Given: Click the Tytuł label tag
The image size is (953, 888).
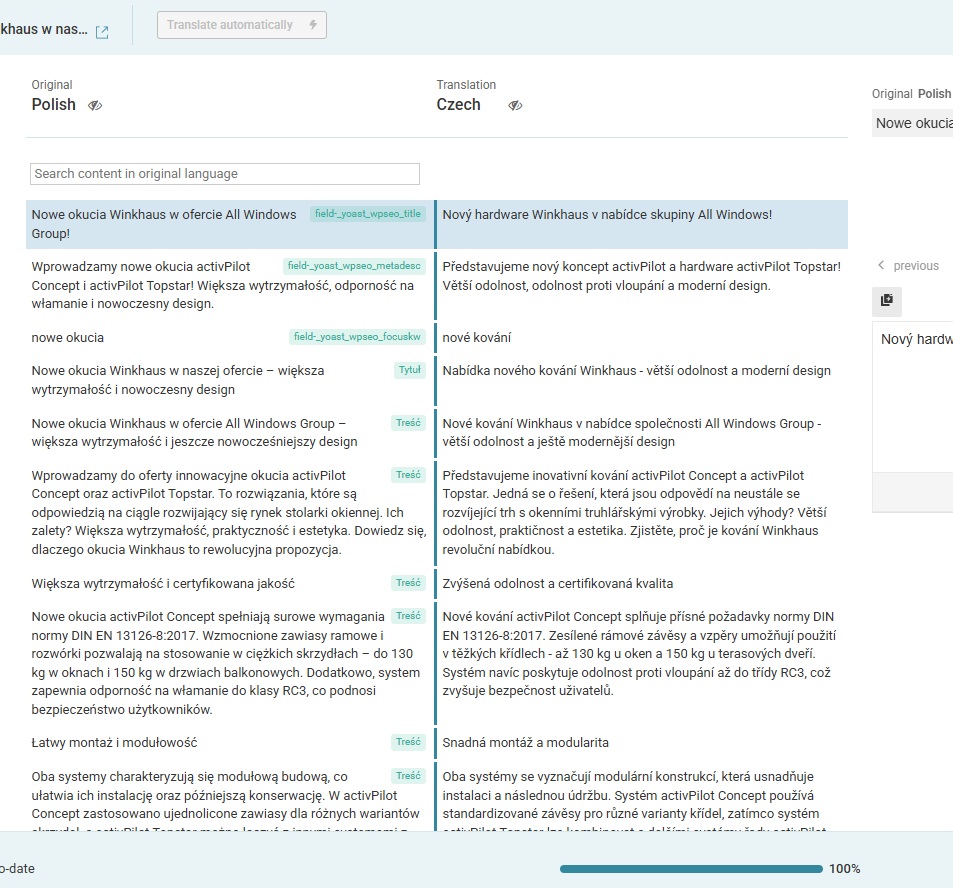Looking at the screenshot, I should tap(410, 370).
